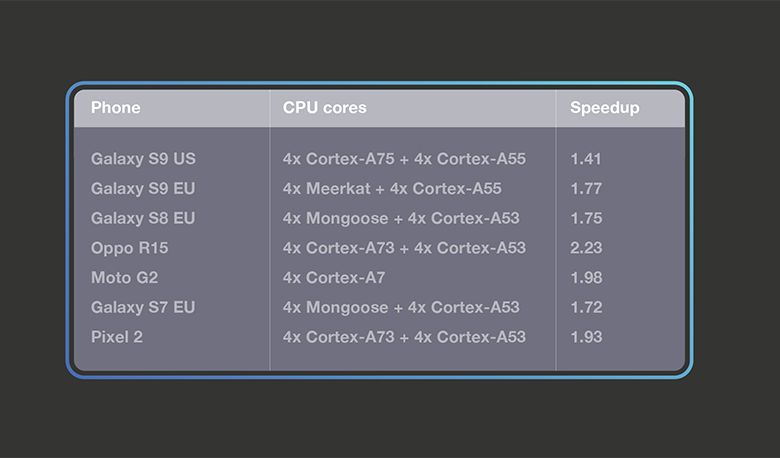Click the 1.93 speedup value
This screenshot has height=458, width=780.
tap(586, 337)
